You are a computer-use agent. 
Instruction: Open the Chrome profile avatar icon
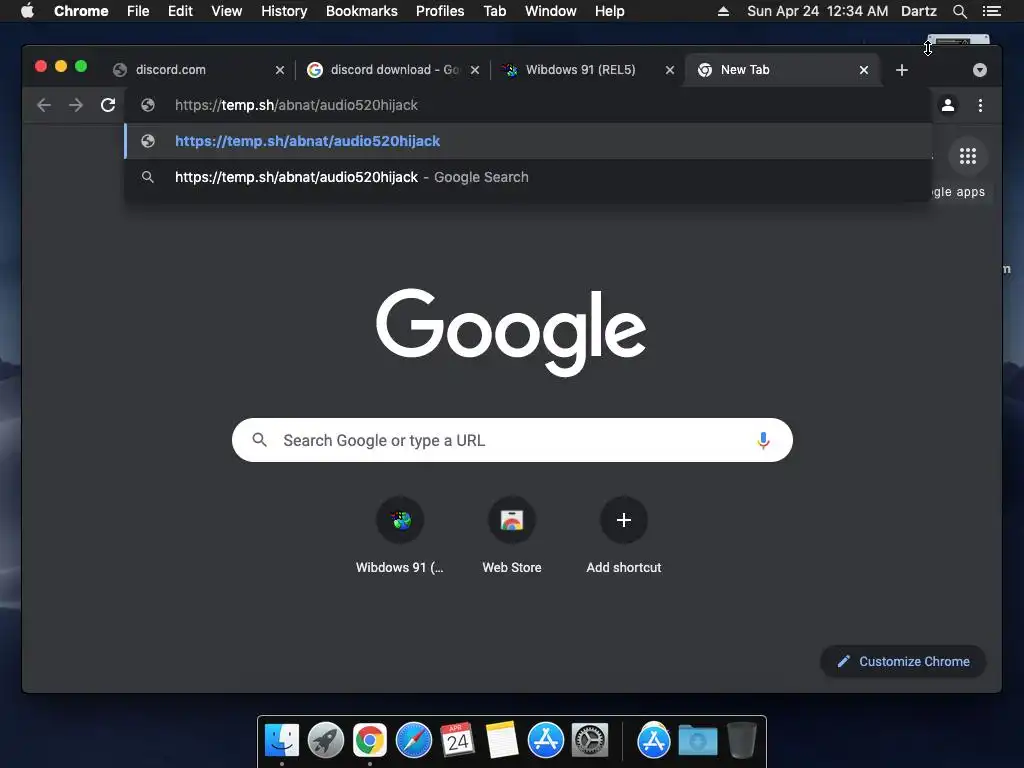click(948, 105)
